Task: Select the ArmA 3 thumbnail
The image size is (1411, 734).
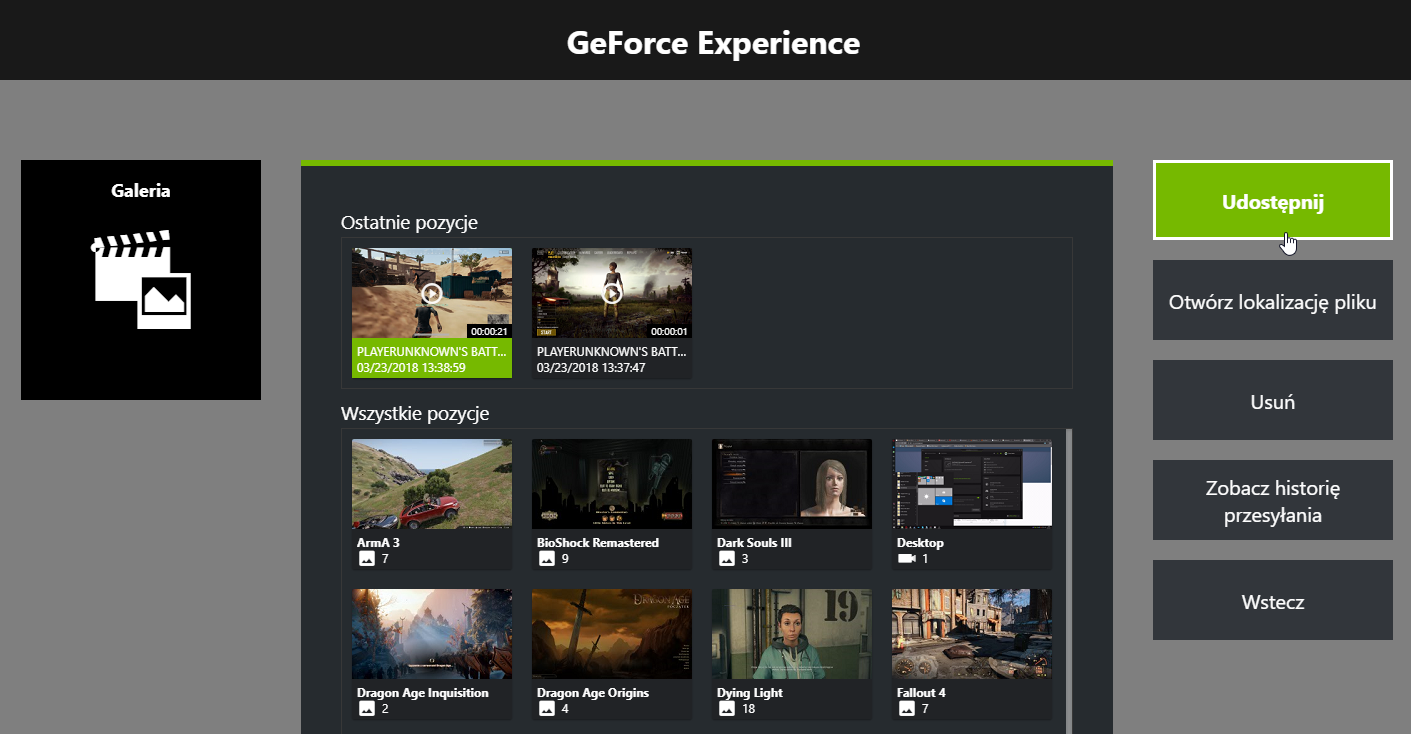Action: point(431,484)
